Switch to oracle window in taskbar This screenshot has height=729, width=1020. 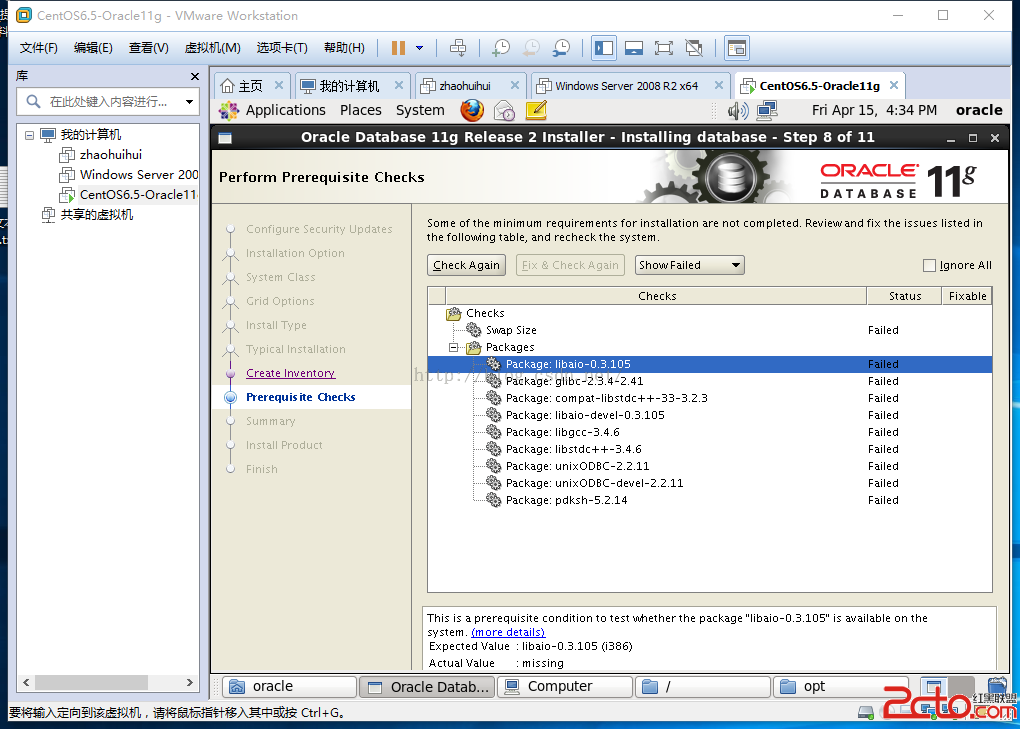click(x=289, y=687)
